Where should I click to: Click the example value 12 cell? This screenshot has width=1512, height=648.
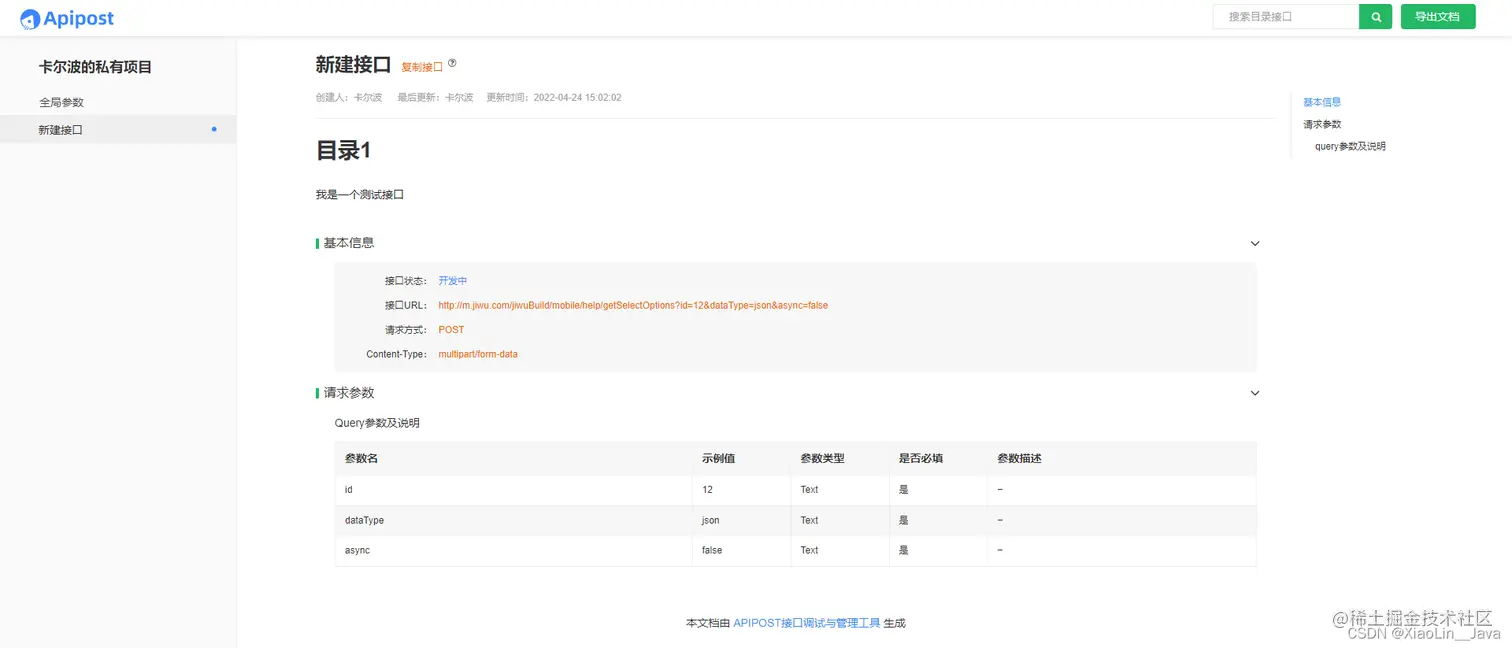pos(741,490)
